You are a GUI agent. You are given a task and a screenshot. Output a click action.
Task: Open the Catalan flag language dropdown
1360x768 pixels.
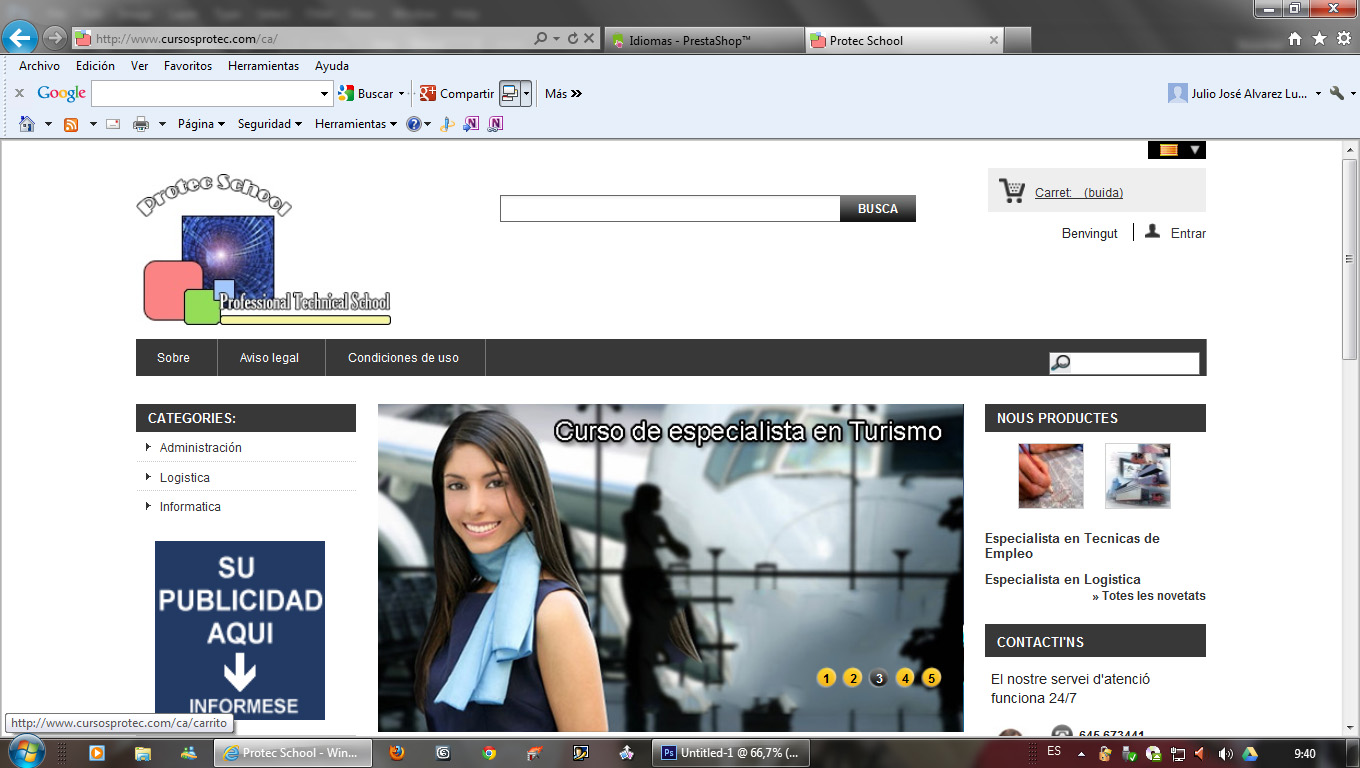[1177, 150]
